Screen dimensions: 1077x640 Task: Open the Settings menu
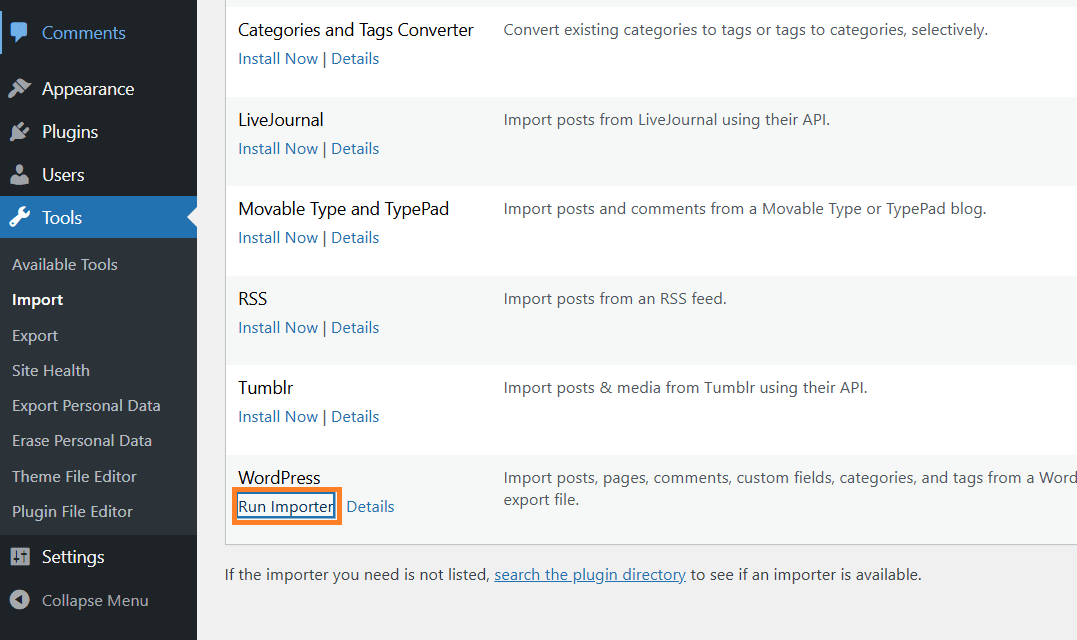point(73,556)
